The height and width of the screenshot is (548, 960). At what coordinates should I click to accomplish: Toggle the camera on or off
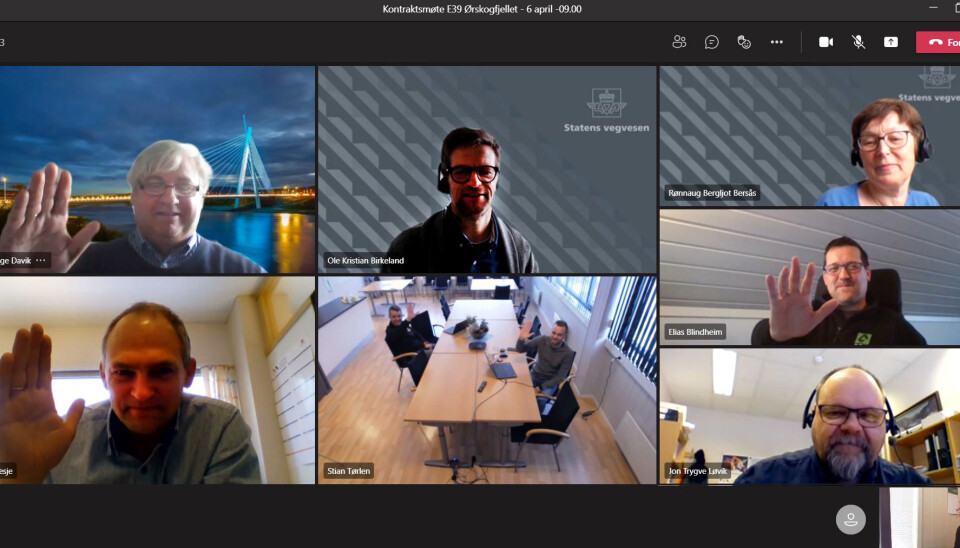click(x=826, y=42)
